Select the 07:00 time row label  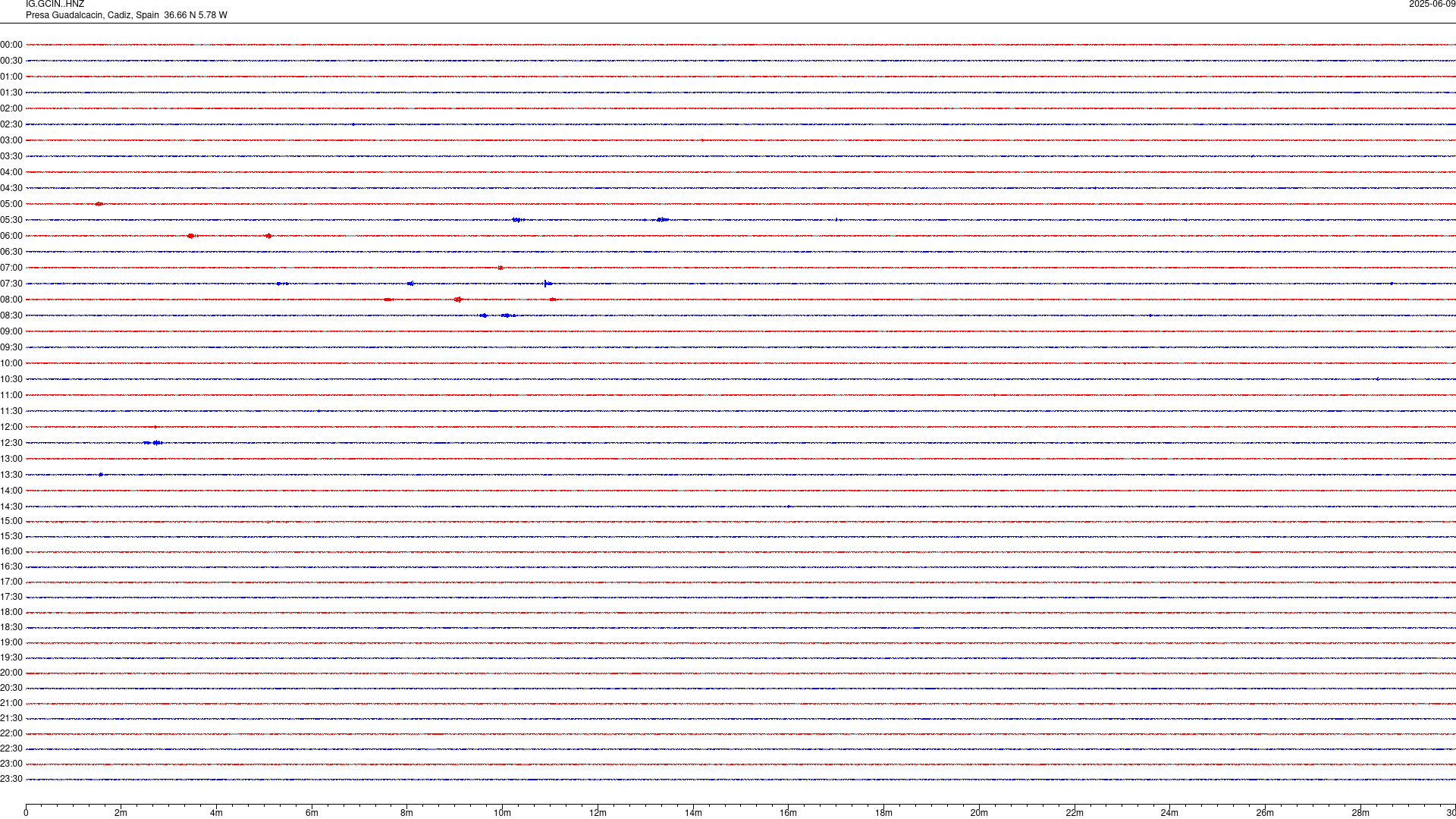11,268
